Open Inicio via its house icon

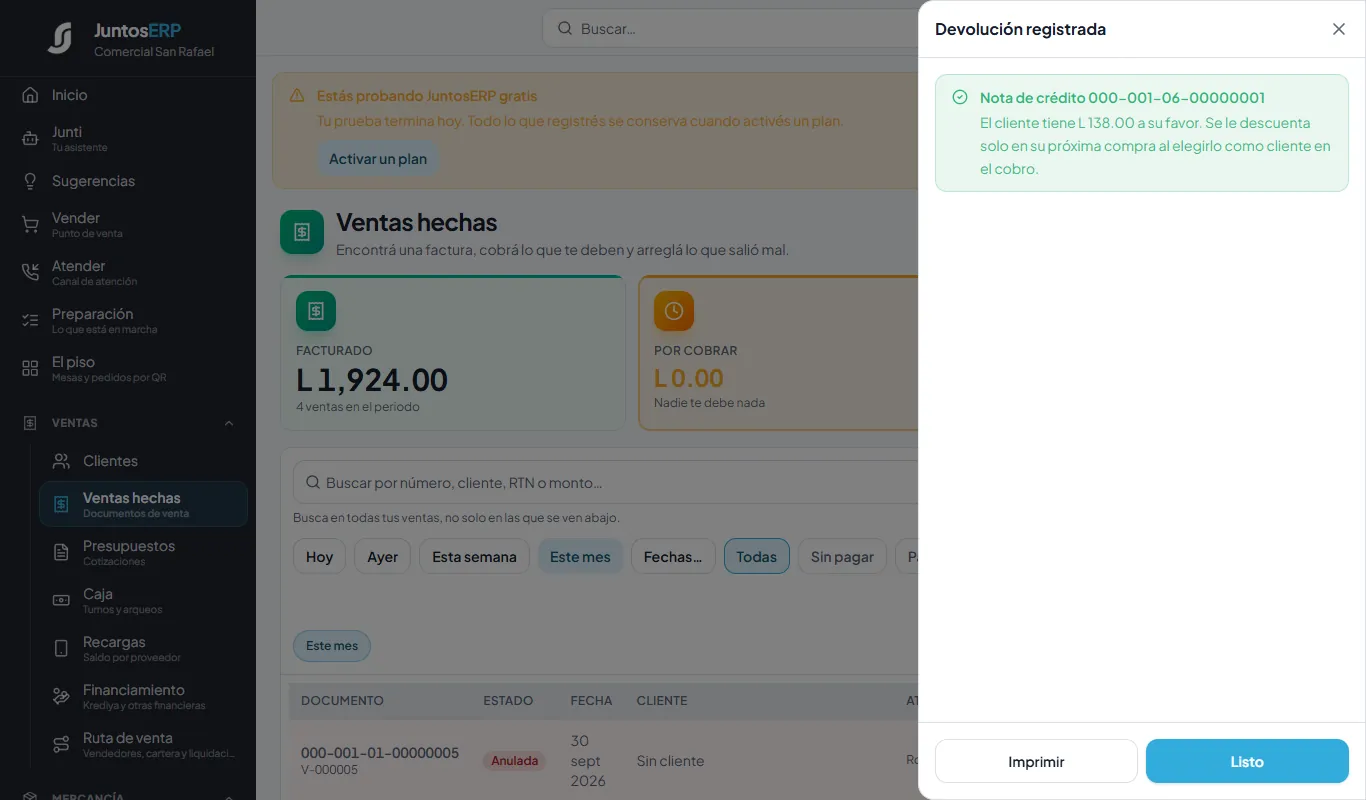click(x=30, y=95)
